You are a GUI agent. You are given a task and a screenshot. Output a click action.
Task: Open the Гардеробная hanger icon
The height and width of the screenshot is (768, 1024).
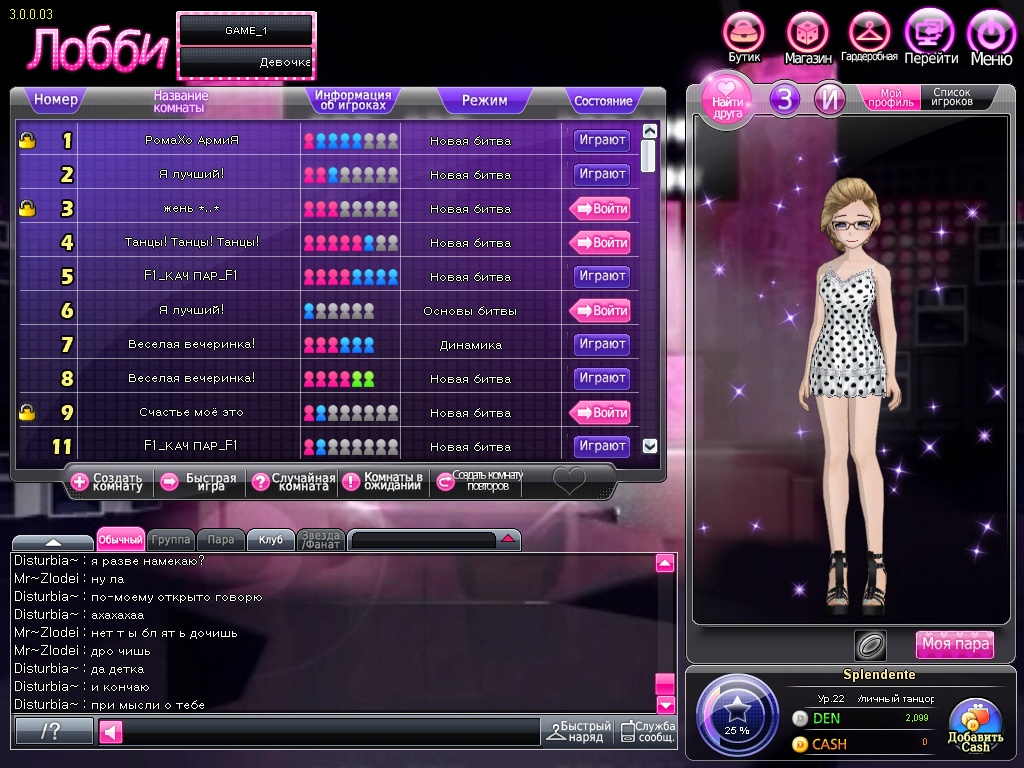tap(869, 32)
